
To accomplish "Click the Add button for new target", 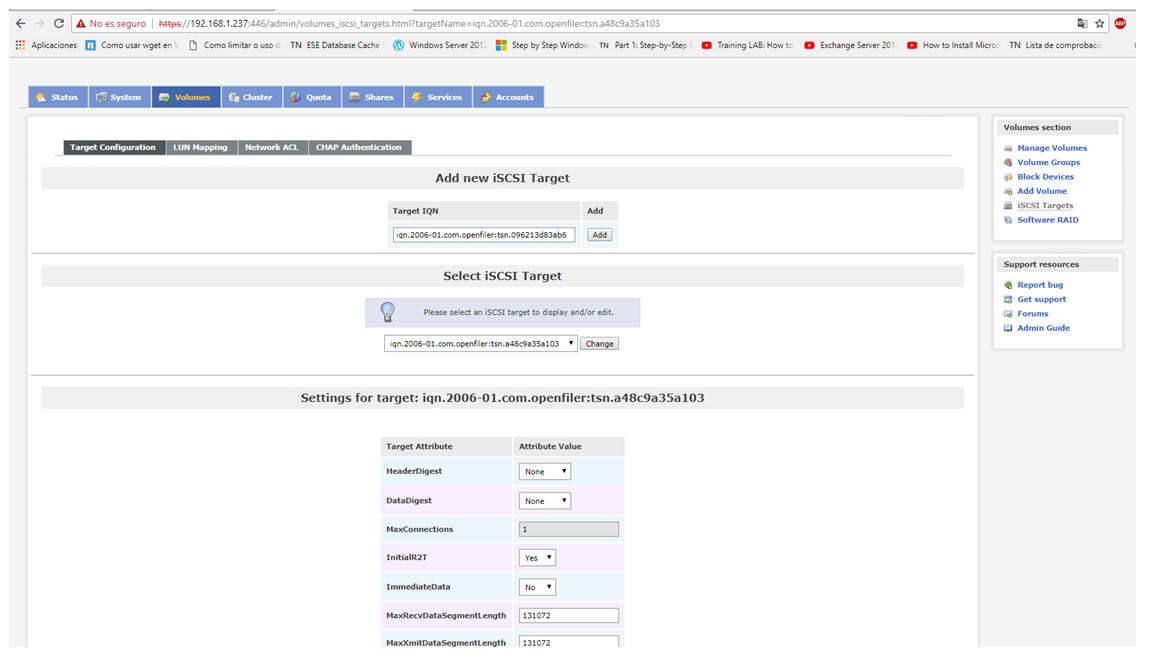I will 600,235.
